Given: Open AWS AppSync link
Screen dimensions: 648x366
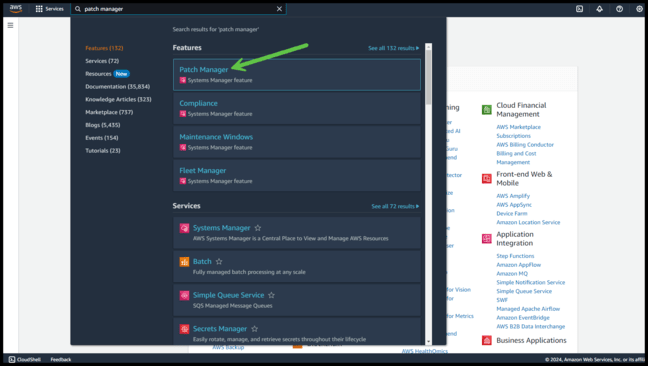Looking at the screenshot, I should click(514, 204).
